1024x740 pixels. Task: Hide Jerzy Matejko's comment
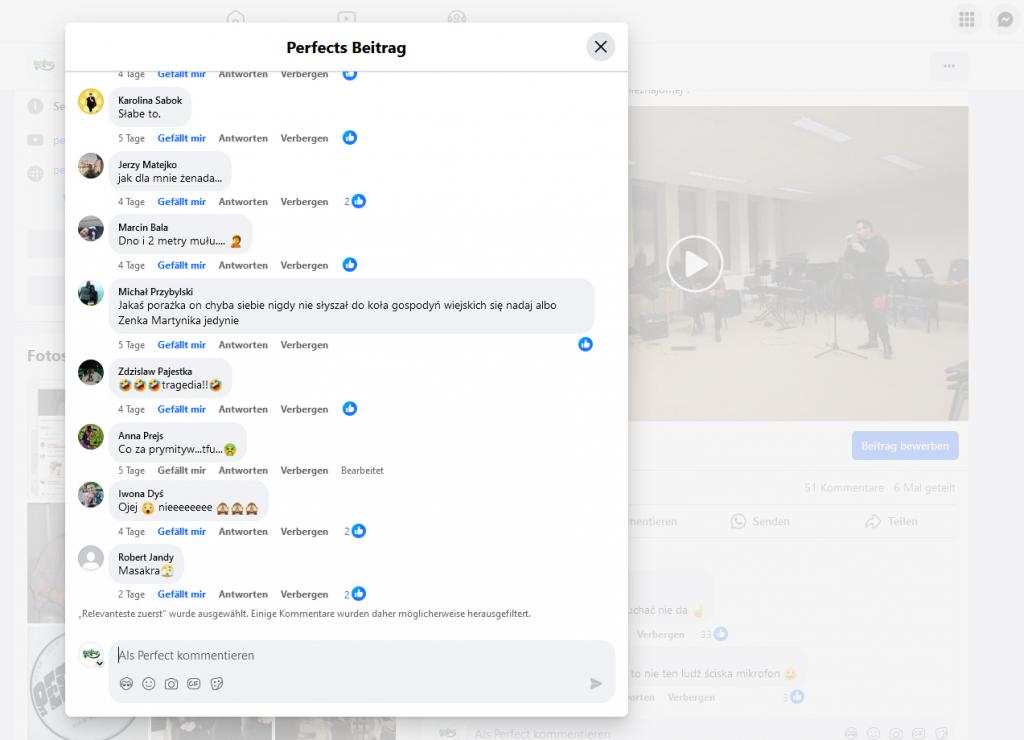click(x=304, y=202)
